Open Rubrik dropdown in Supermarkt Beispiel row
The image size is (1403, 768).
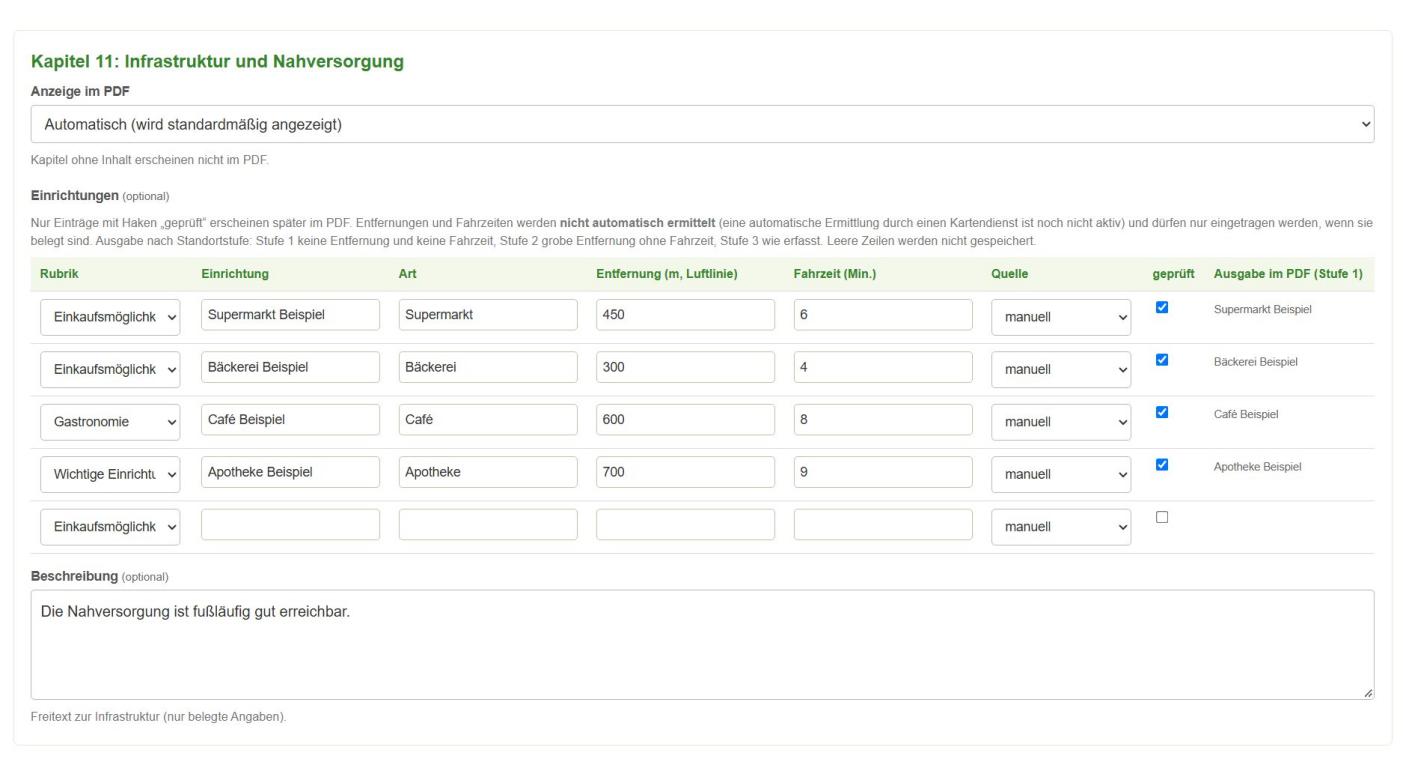(x=110, y=317)
